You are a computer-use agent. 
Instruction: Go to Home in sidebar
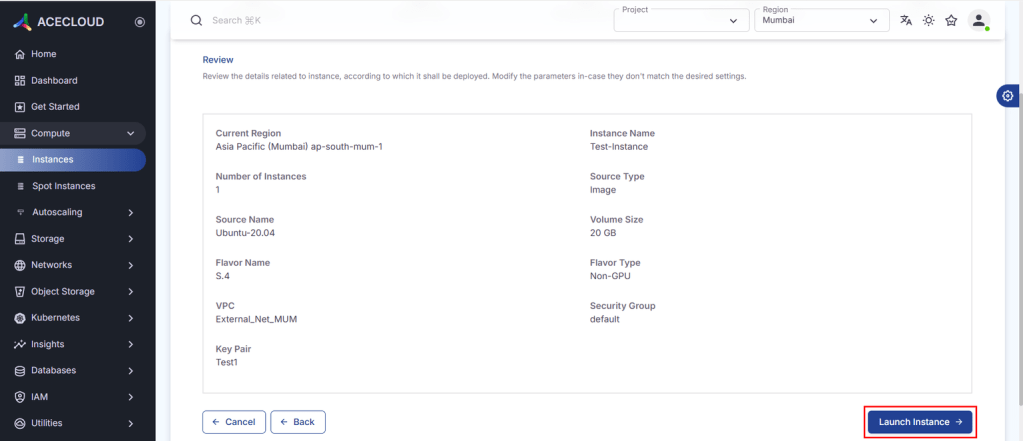43,54
